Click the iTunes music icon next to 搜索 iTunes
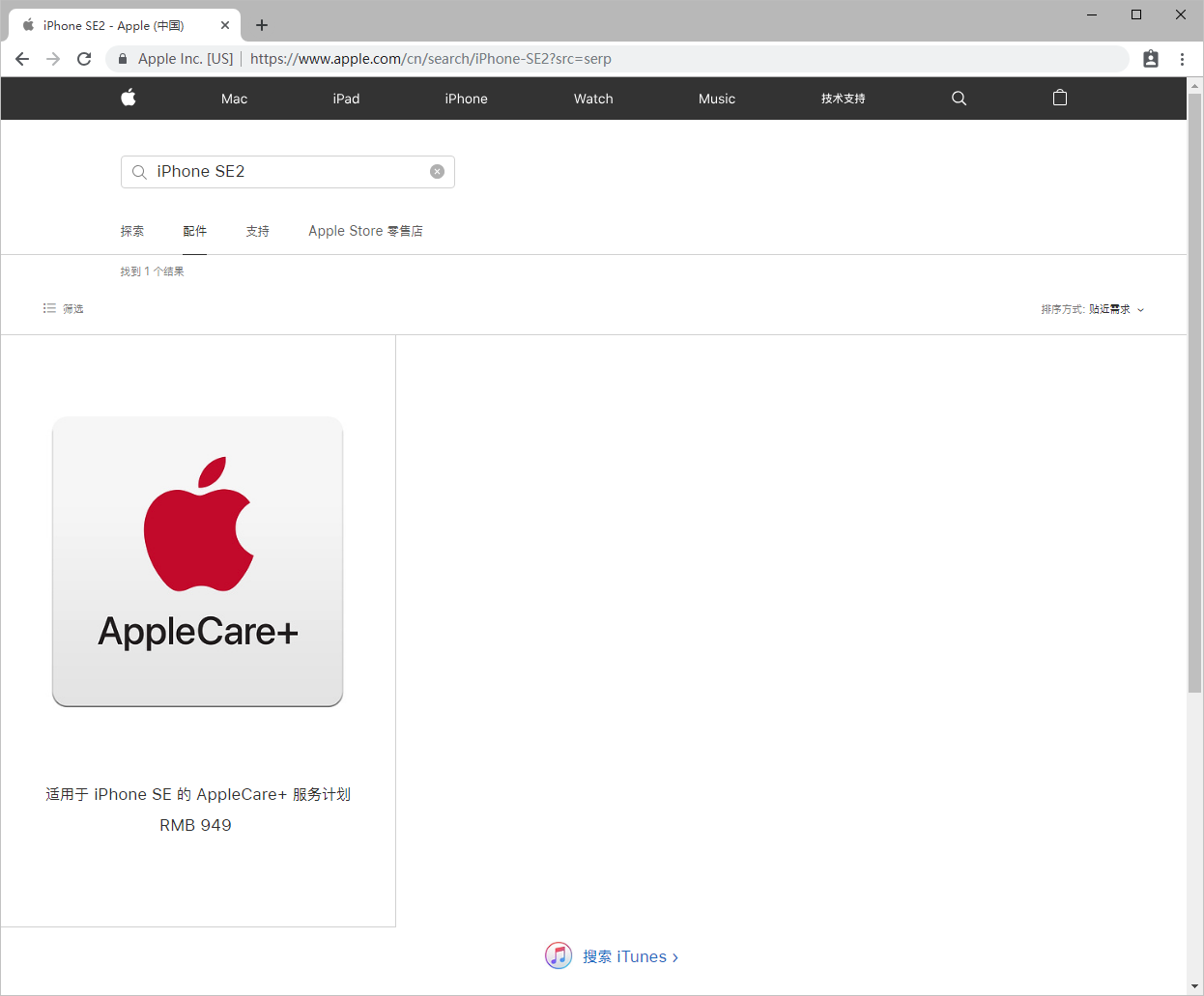Screen dimensions: 1204x996 (559, 955)
